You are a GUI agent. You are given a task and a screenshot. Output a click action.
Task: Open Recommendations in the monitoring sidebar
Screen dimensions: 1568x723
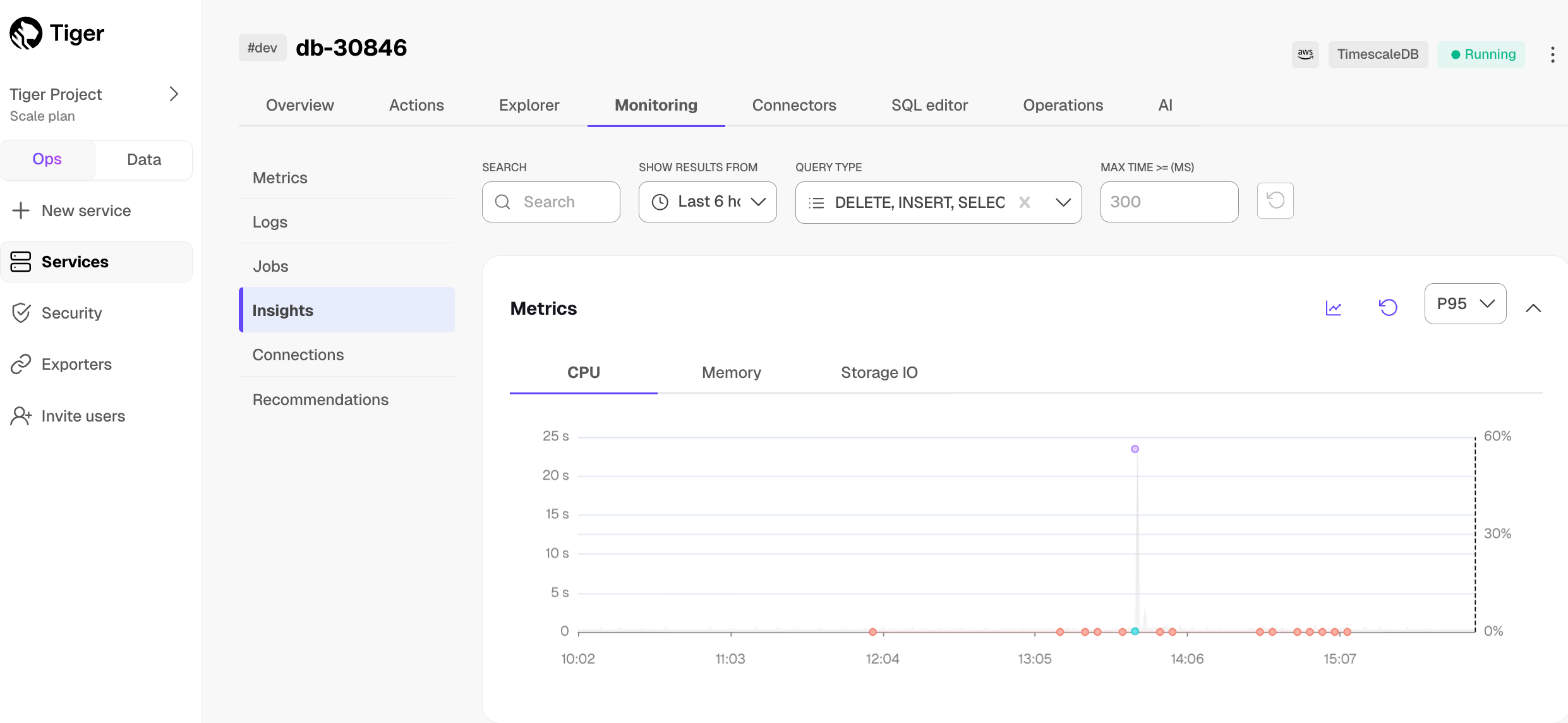(320, 399)
